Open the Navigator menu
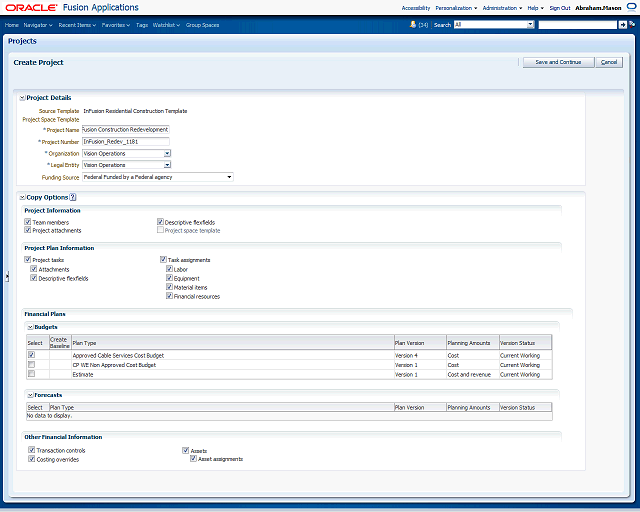The image size is (640, 512). (38, 24)
